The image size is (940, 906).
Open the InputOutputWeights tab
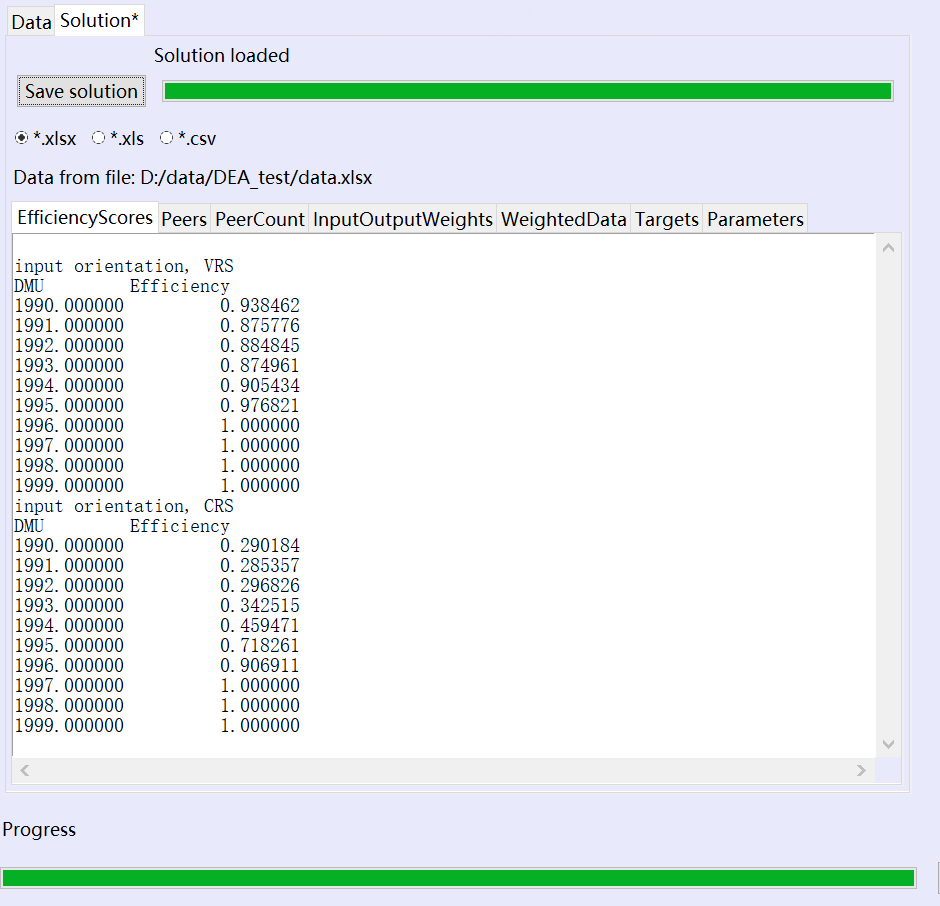[402, 219]
